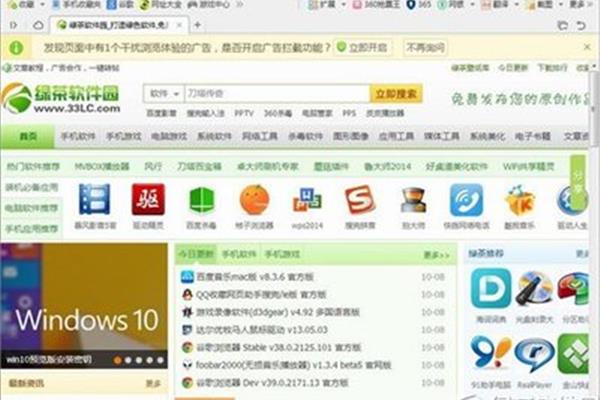The image size is (600, 400).
Task: Open the 更多>> link in update list
Action: pyautogui.click(x=437, y=255)
